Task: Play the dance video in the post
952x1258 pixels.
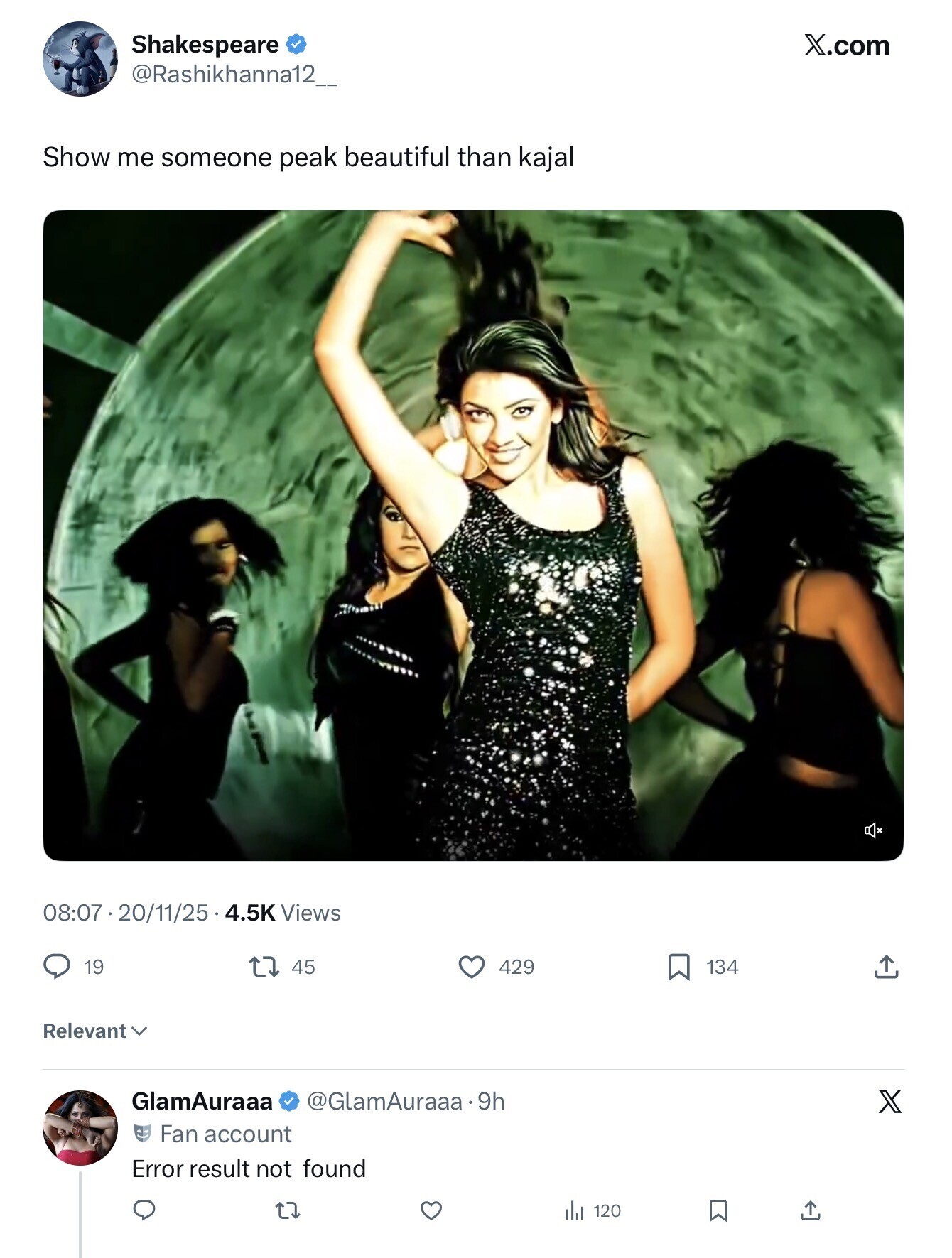Action: [473, 535]
